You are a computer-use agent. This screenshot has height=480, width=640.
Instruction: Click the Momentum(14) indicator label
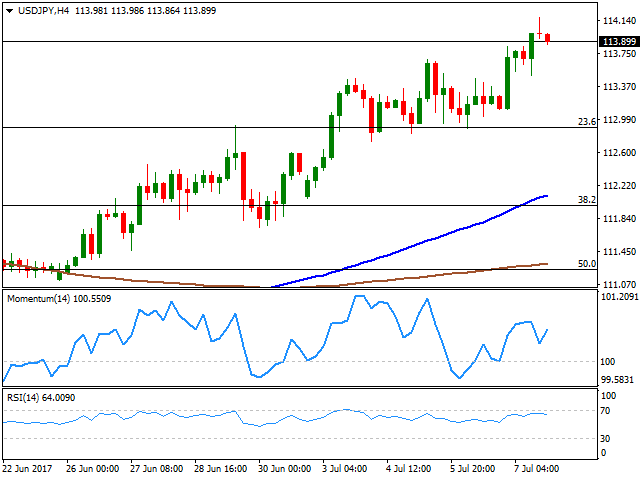tap(53, 298)
